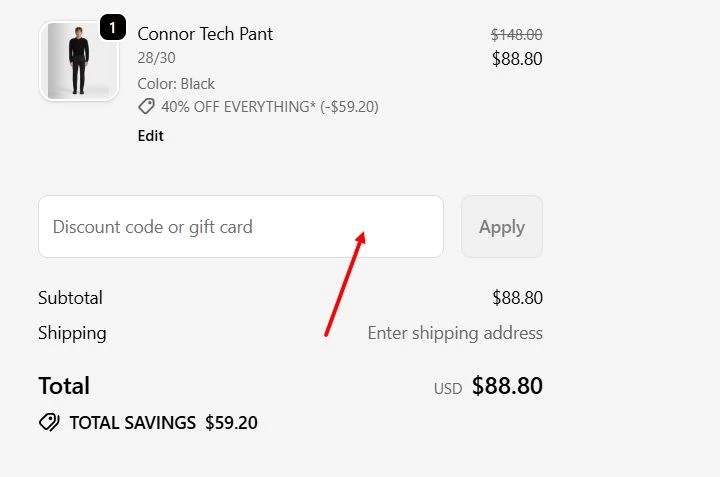The height and width of the screenshot is (477, 720).
Task: Click the quantity badge showing 1
Action: pos(112,28)
